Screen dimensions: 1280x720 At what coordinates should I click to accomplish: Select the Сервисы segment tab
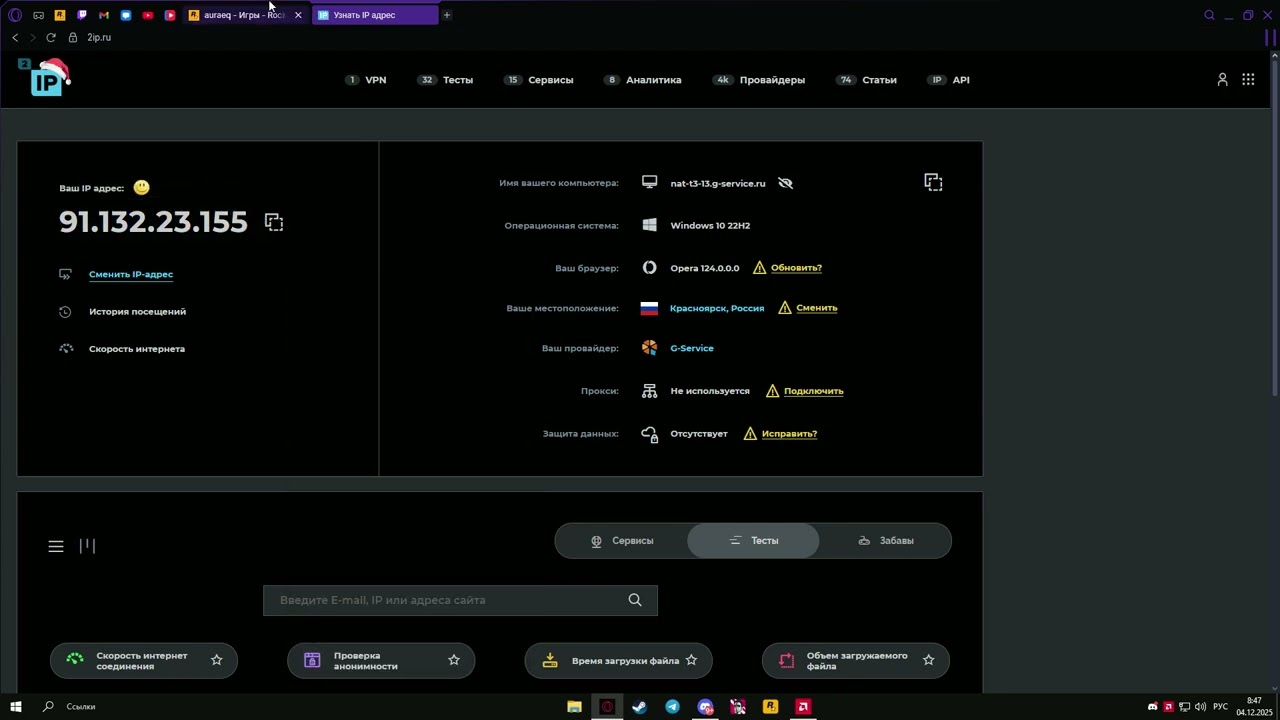coord(622,541)
